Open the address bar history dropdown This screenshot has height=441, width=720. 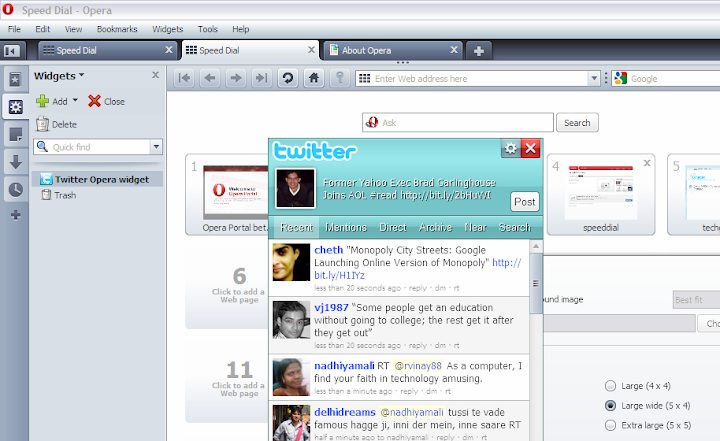point(594,79)
